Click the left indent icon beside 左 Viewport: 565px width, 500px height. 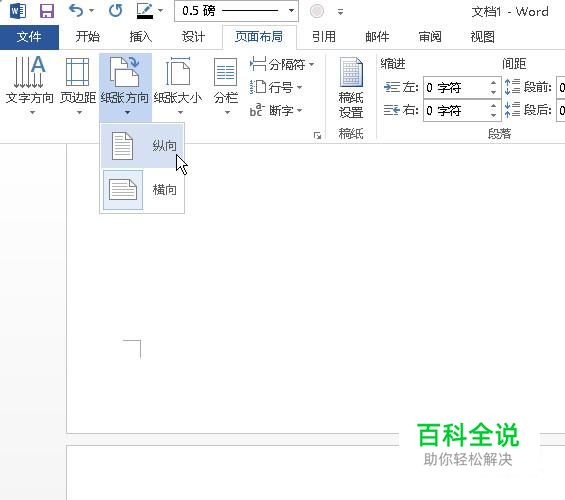click(392, 87)
